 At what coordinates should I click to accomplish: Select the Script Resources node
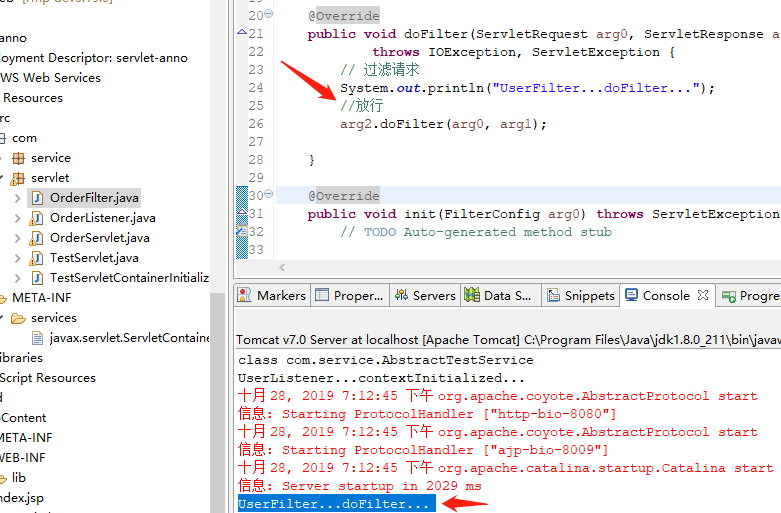48,378
